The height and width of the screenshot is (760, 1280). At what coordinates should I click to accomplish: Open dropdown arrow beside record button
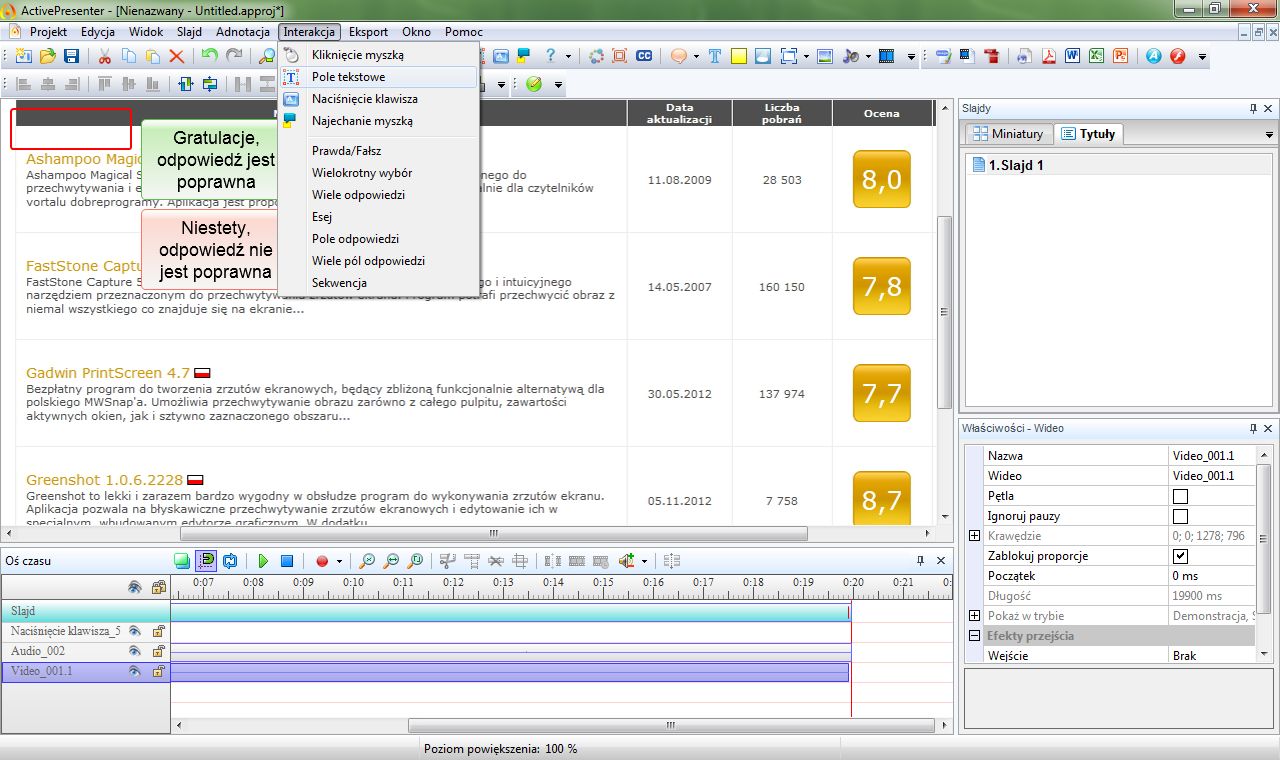coord(340,561)
